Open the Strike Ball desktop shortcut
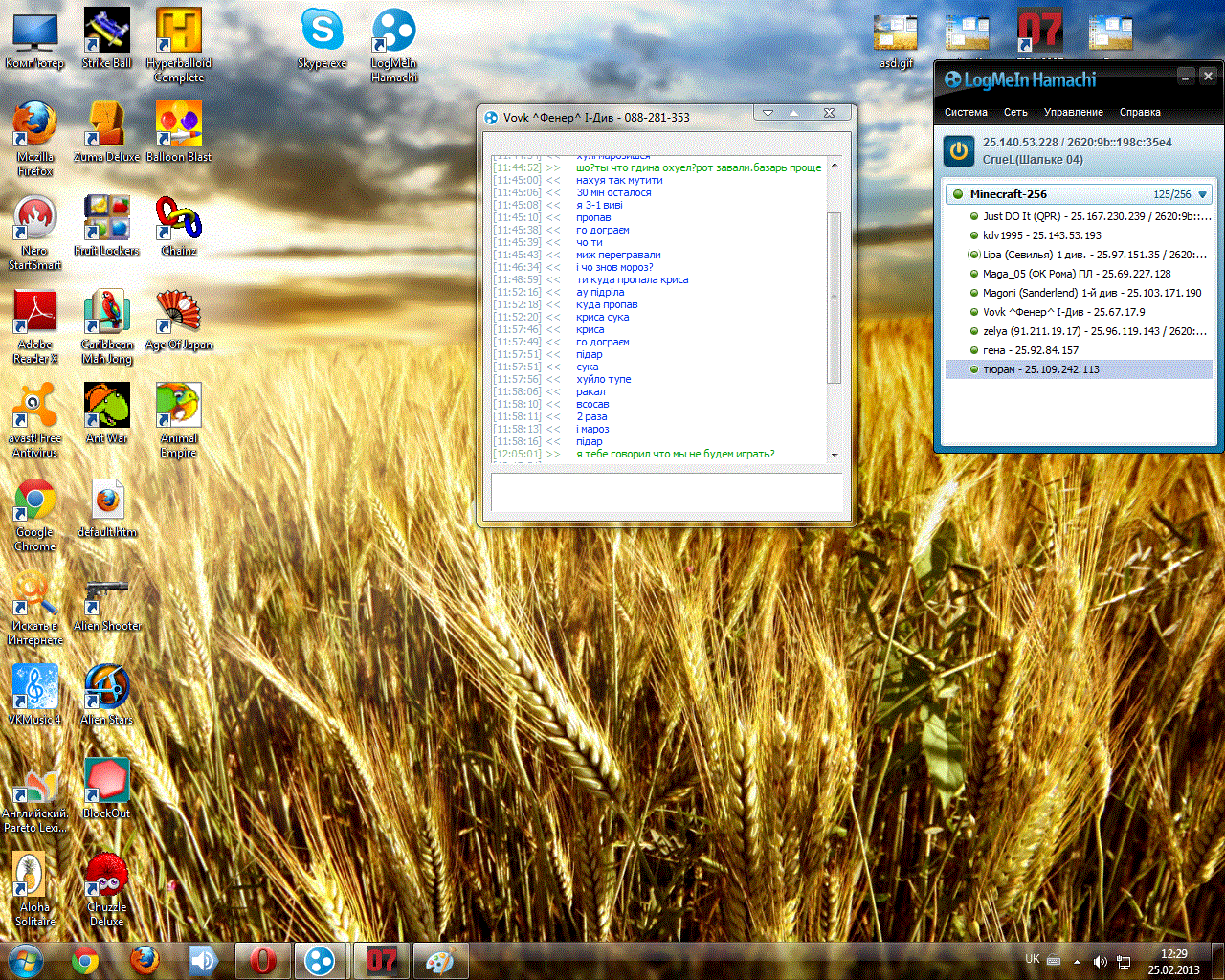The width and height of the screenshot is (1225, 980). coord(107,40)
